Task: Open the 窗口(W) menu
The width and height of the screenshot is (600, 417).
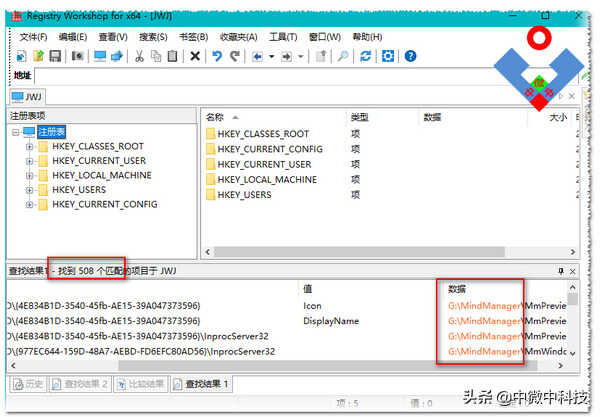Action: pos(325,37)
